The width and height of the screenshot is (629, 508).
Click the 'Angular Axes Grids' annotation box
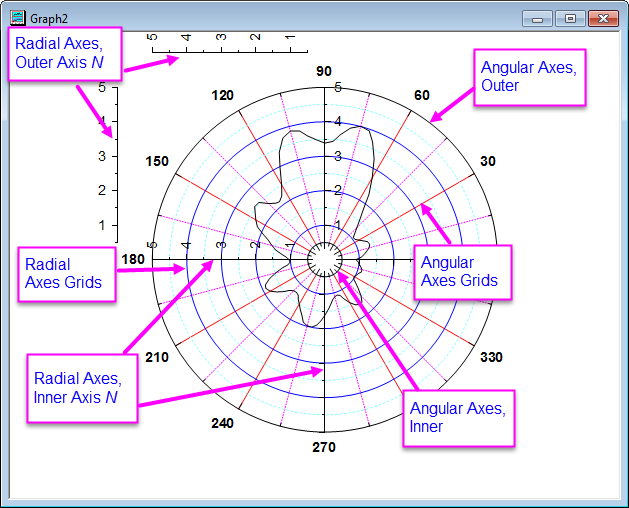461,271
